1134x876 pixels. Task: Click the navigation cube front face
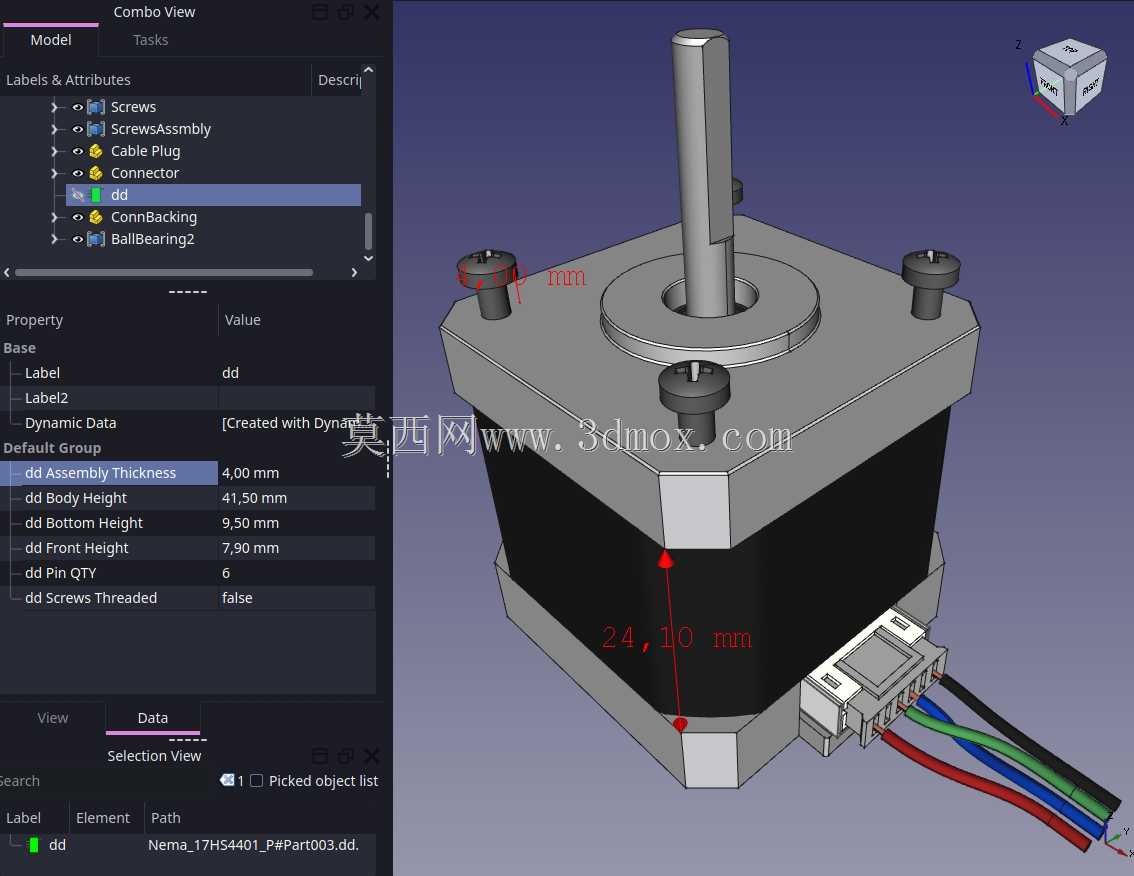[1049, 87]
